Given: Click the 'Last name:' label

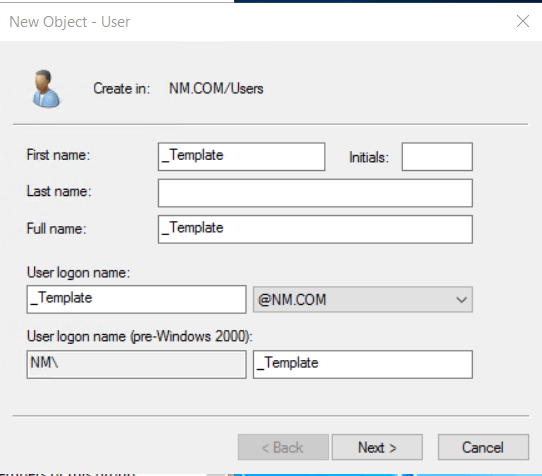Looking at the screenshot, I should point(59,191).
